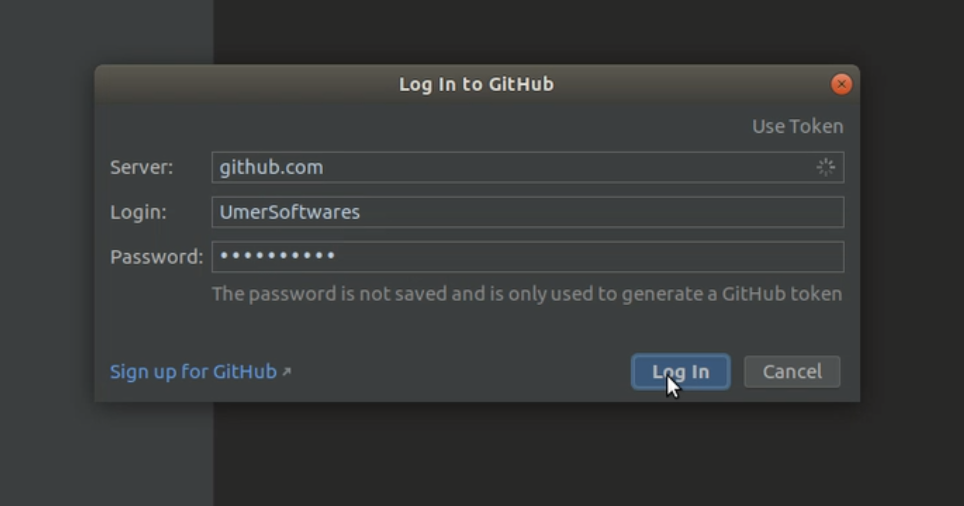Switch to Use Token authentication
Screen dimensions: 964x506
797,126
